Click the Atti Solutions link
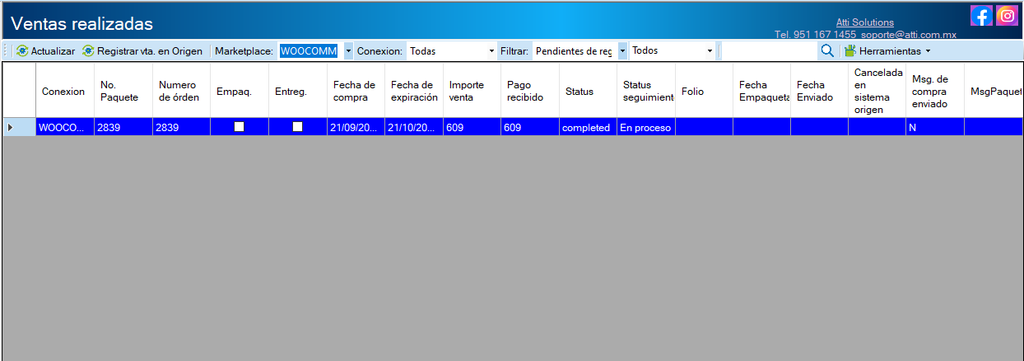This screenshot has height=361, width=1024. click(865, 23)
